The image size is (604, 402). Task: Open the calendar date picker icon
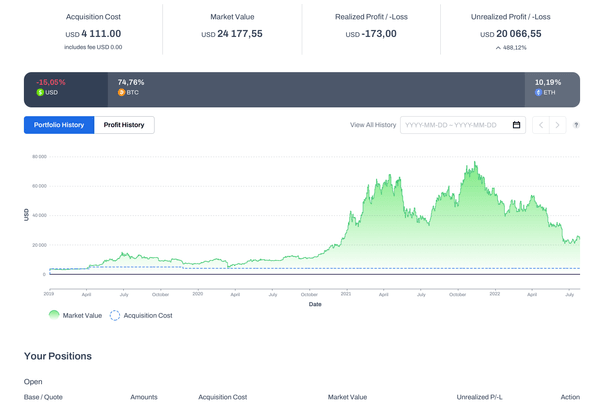coord(516,125)
